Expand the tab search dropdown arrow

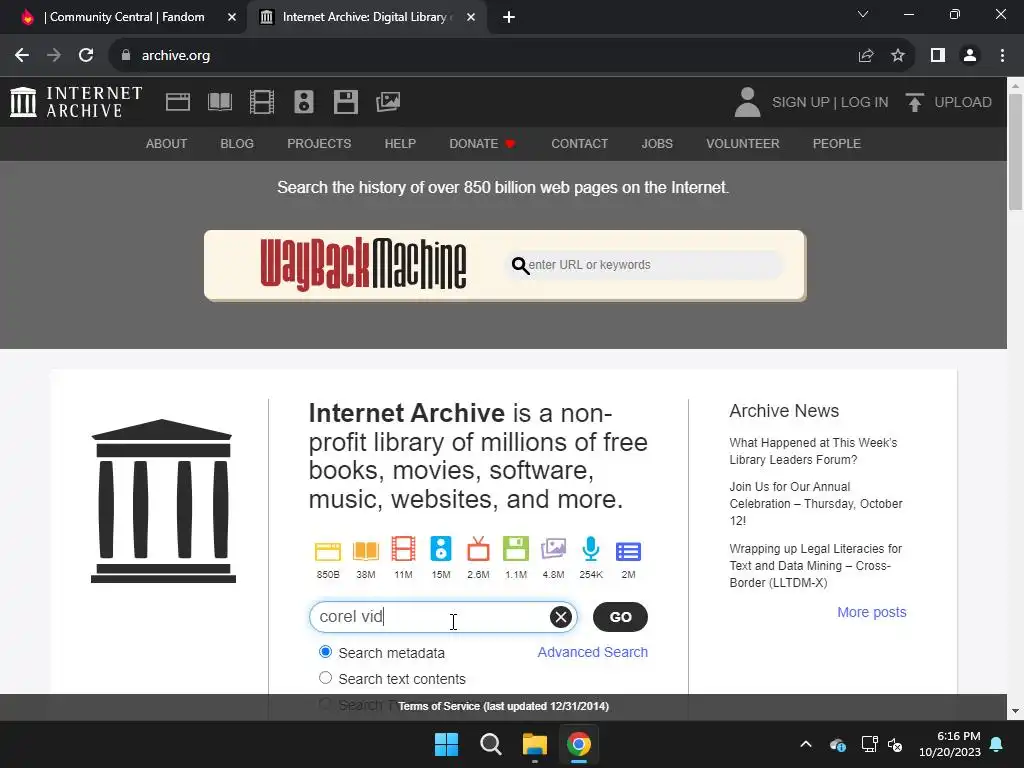(x=863, y=14)
